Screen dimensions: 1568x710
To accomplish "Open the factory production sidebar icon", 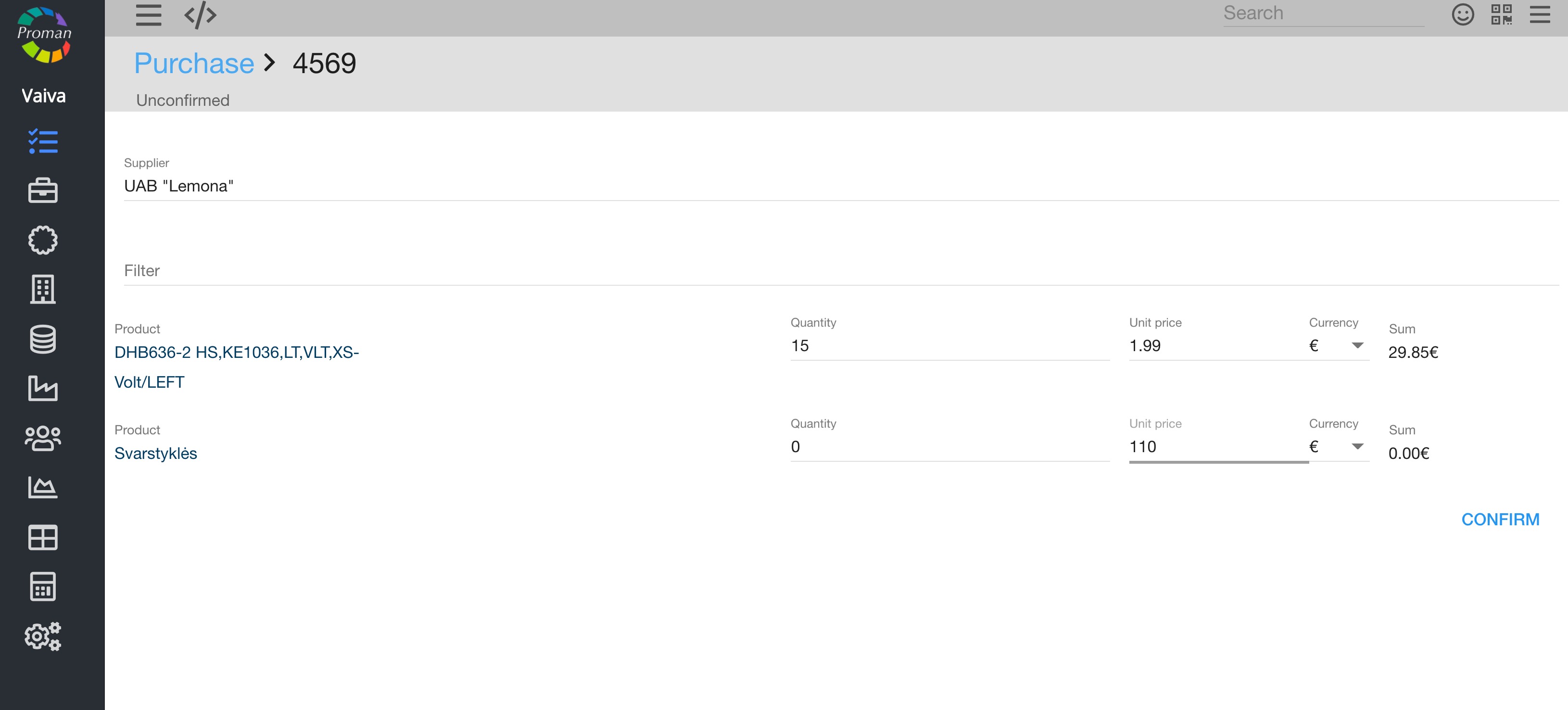I will pos(43,389).
